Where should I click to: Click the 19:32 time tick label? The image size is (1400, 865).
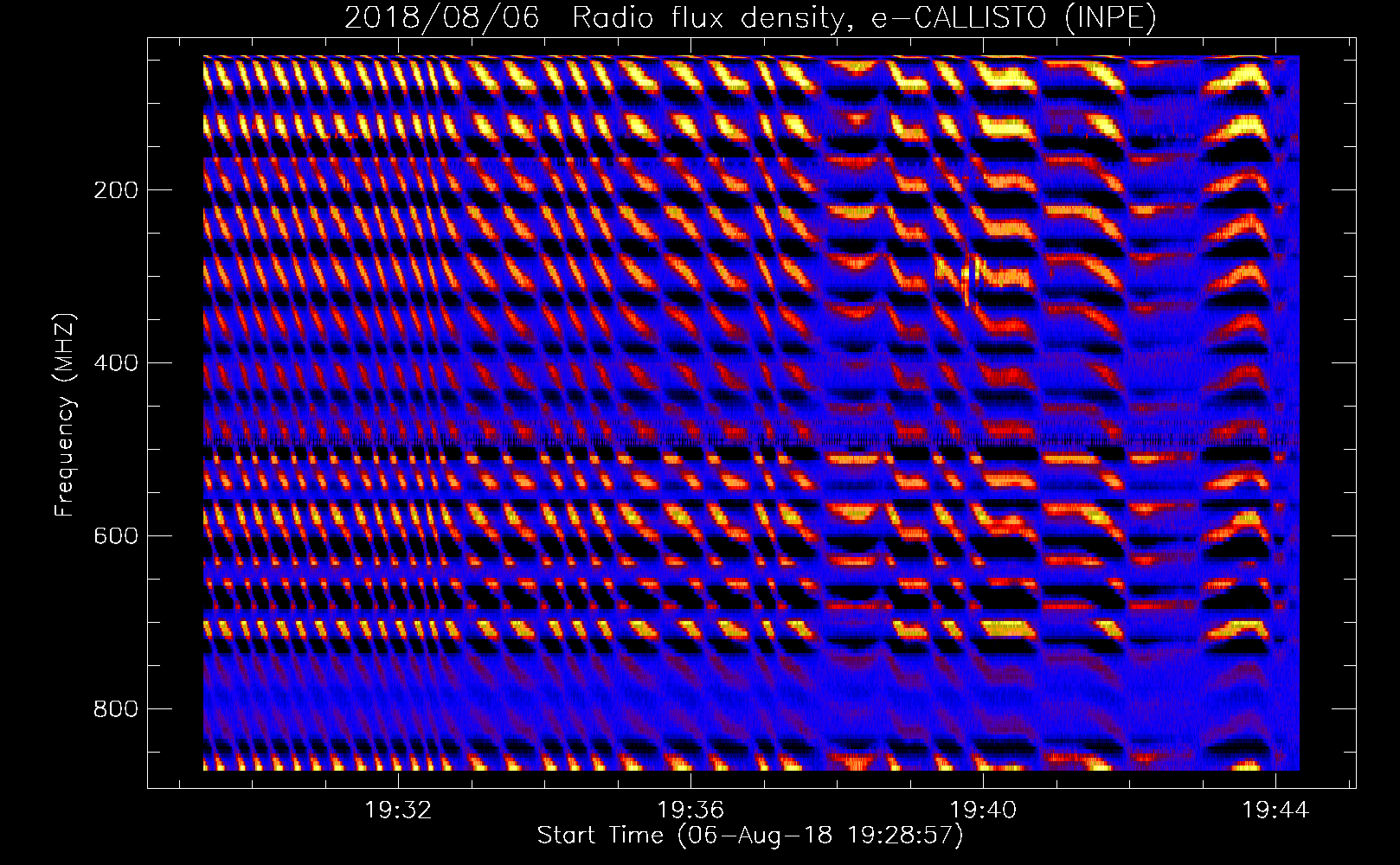click(x=398, y=811)
